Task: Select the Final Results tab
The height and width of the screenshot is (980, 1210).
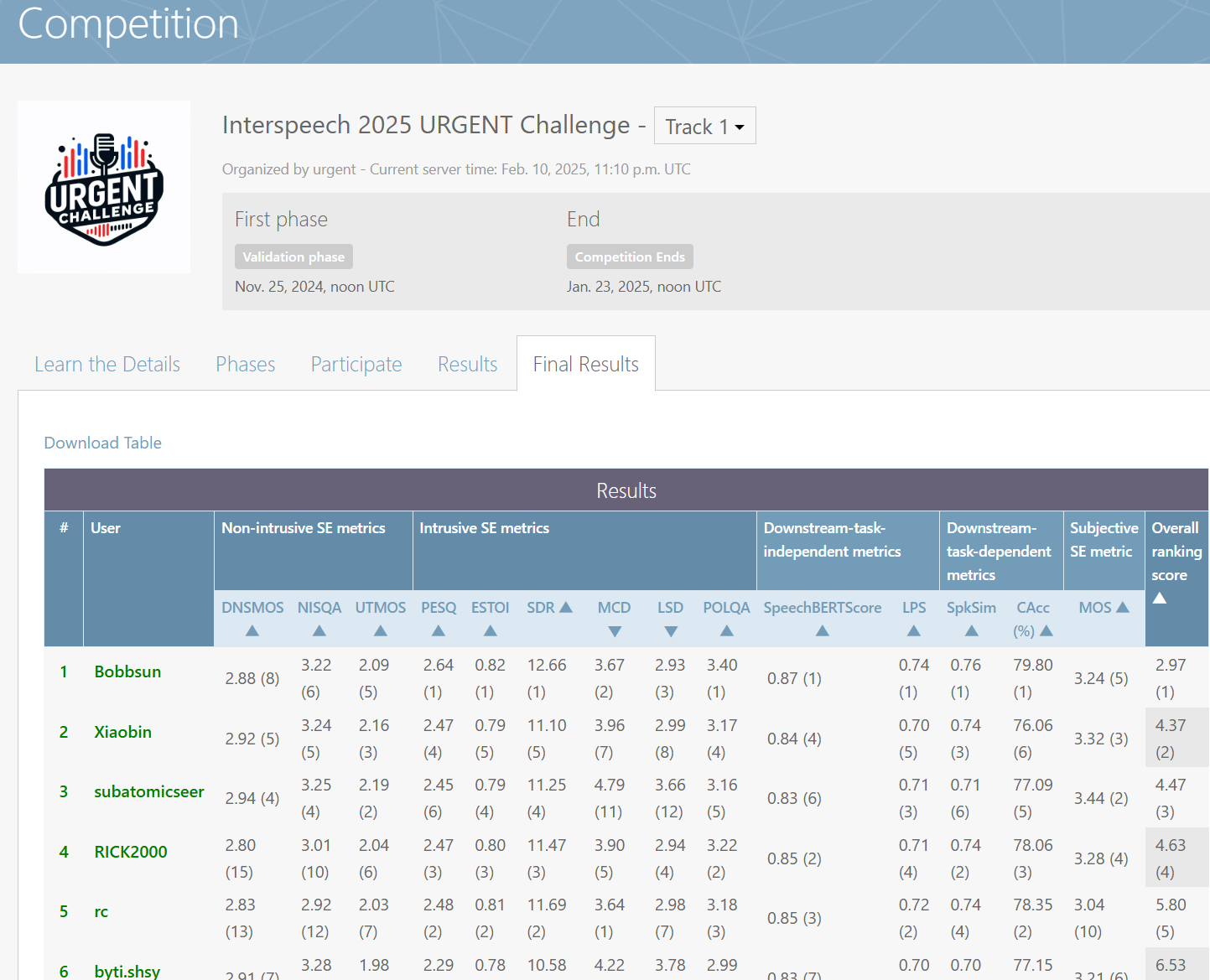Action: 586,364
